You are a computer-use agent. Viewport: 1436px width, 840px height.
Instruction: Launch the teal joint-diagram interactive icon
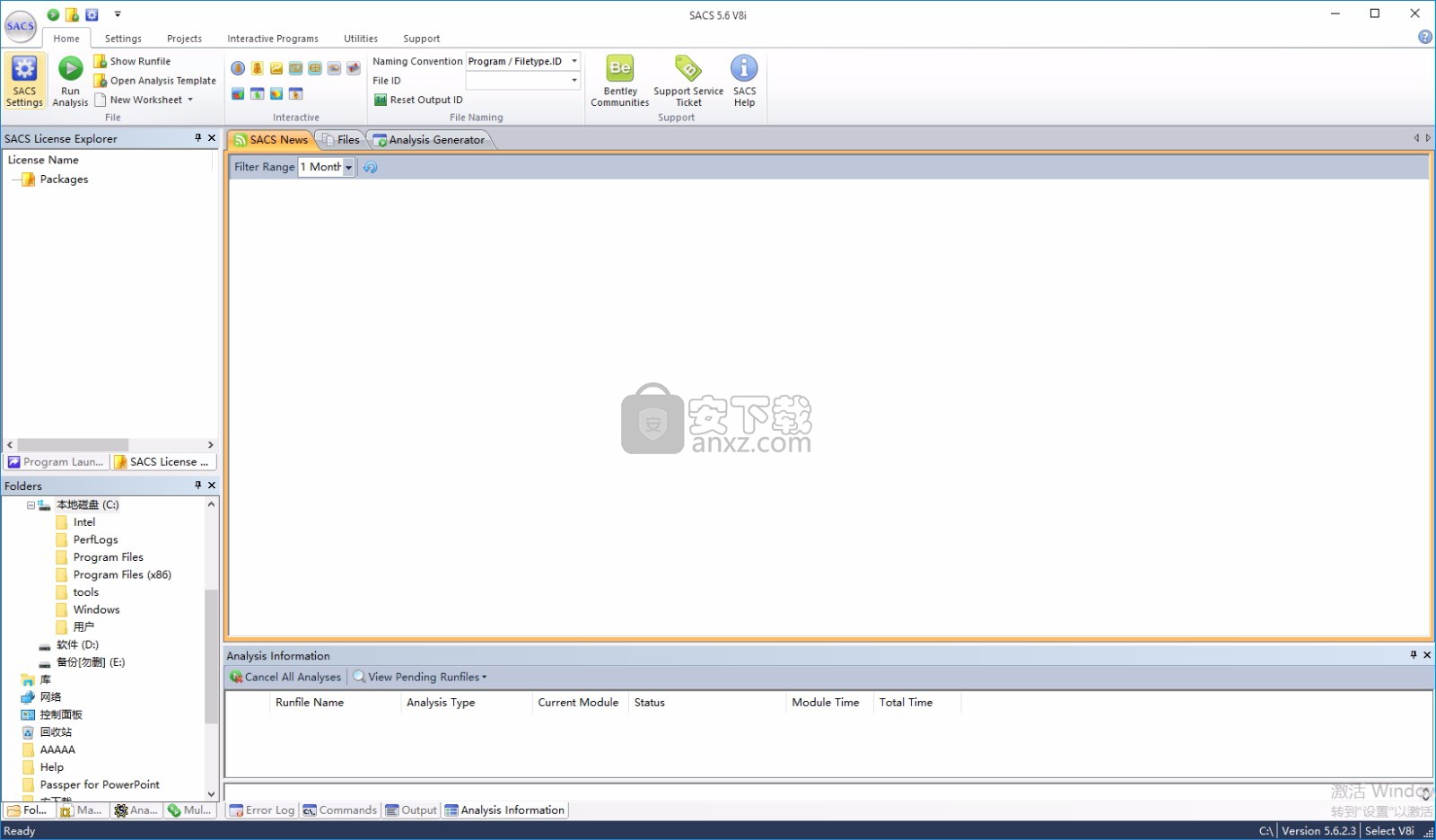[x=295, y=68]
